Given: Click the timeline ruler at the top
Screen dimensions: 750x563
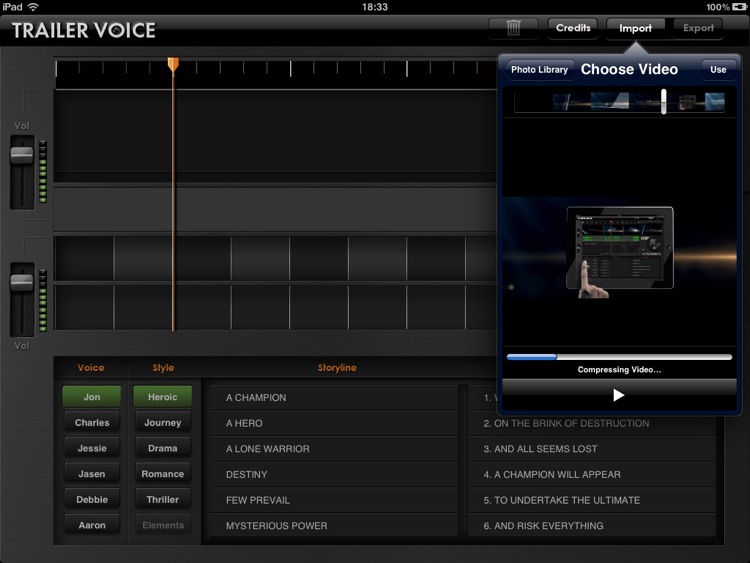Looking at the screenshot, I should [x=276, y=74].
